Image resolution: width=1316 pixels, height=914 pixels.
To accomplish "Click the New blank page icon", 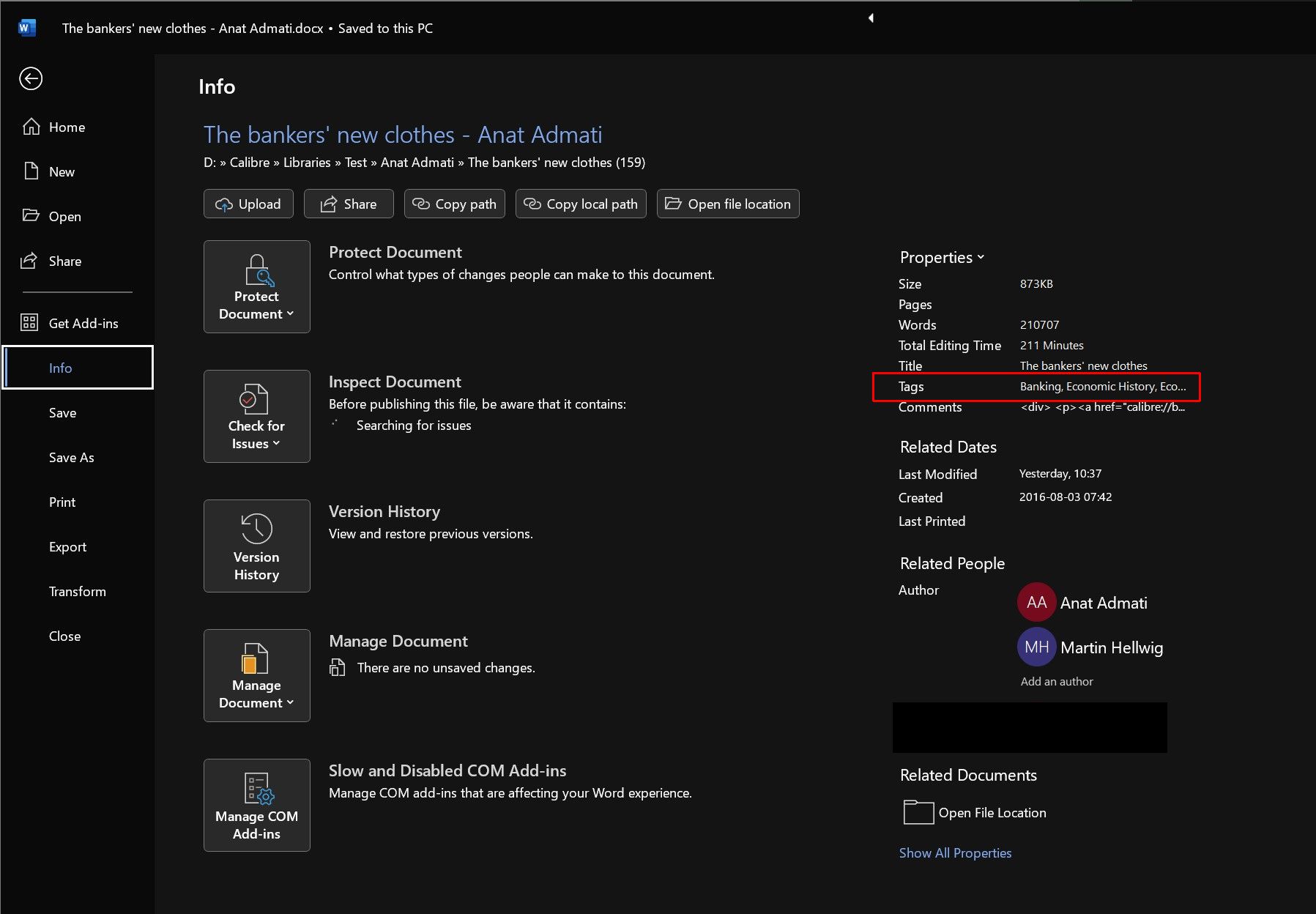I will click(31, 171).
